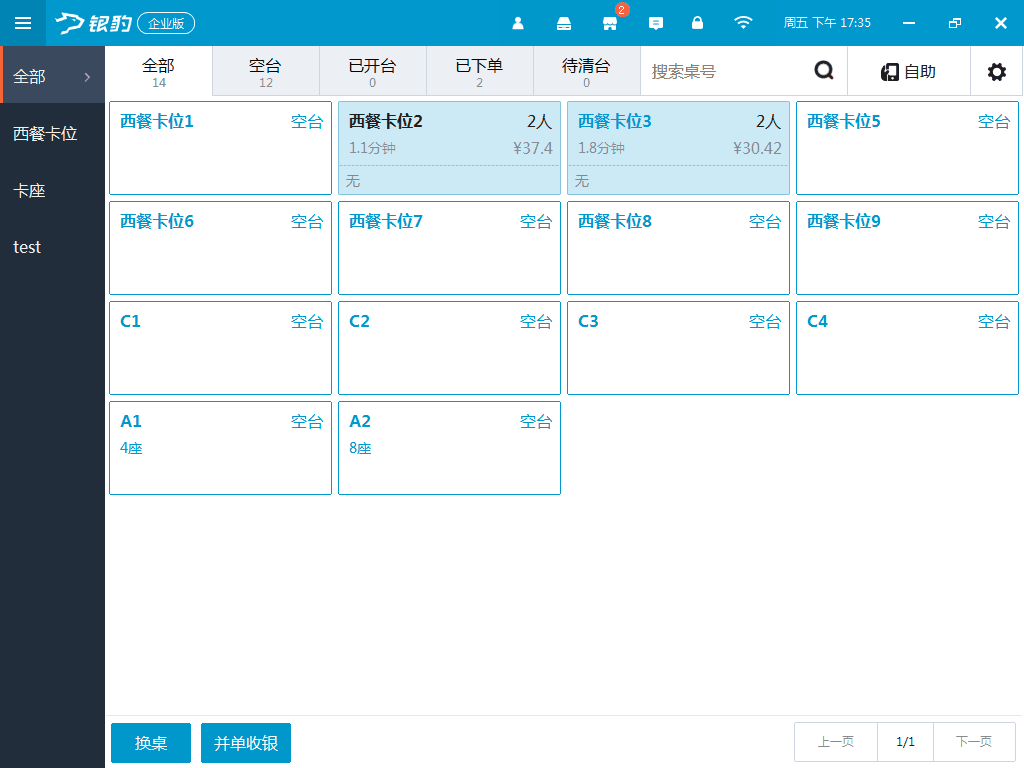Open table C3
Viewport: 1024px width, 768px height.
click(x=679, y=348)
